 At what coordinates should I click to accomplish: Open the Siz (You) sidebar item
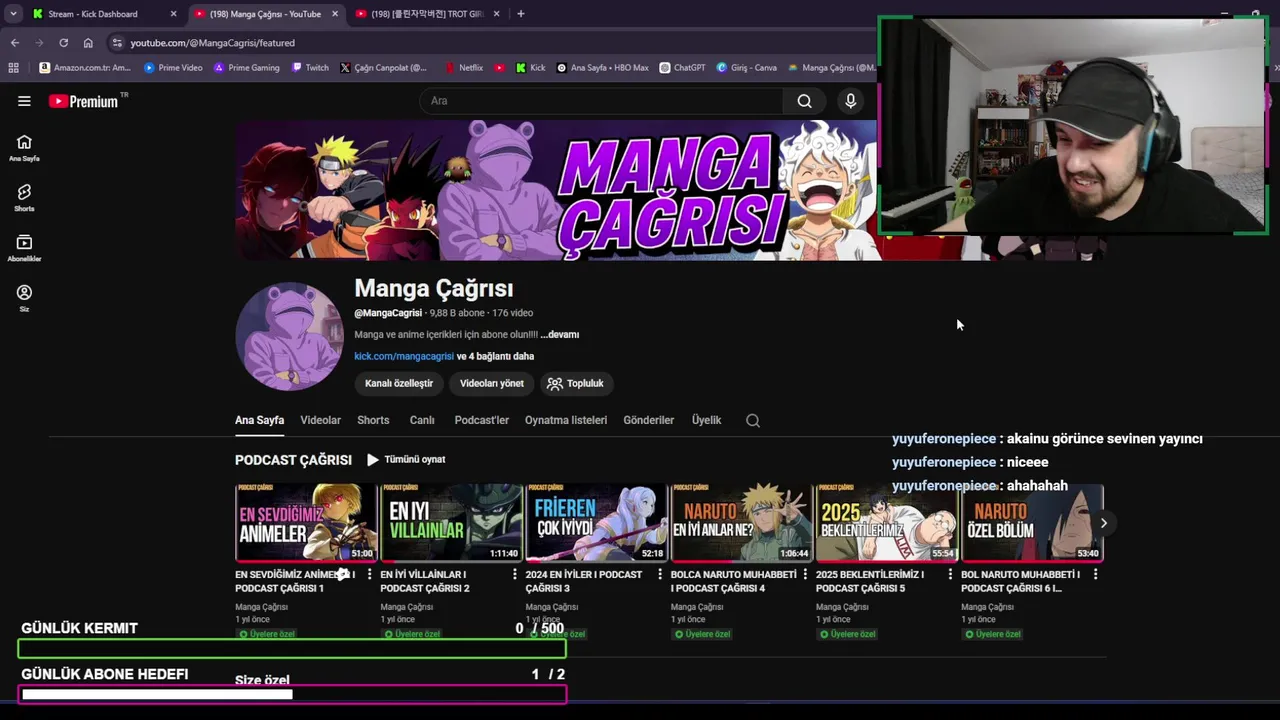pos(24,298)
